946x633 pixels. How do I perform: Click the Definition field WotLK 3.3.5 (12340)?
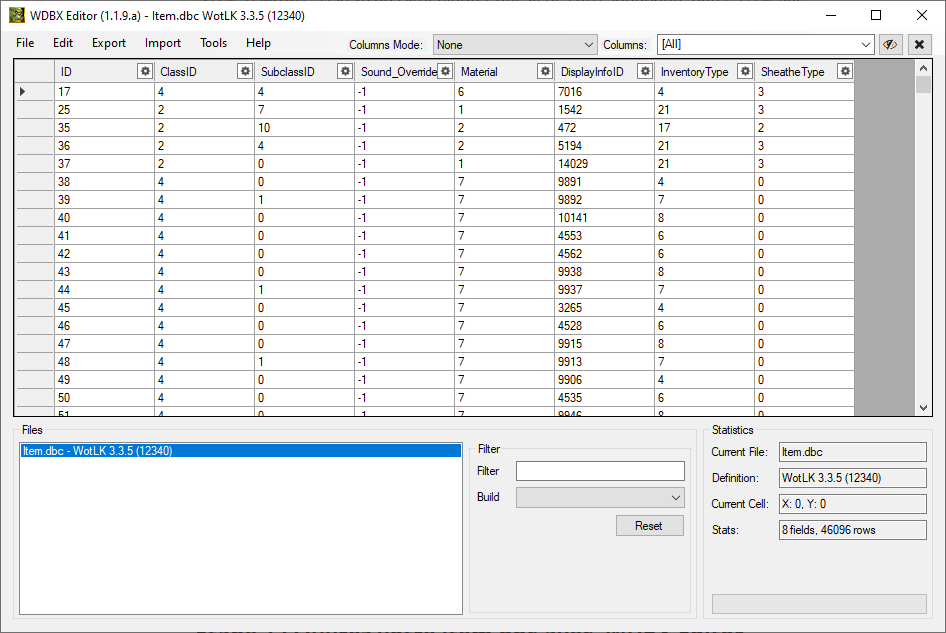pyautogui.click(x=852, y=478)
